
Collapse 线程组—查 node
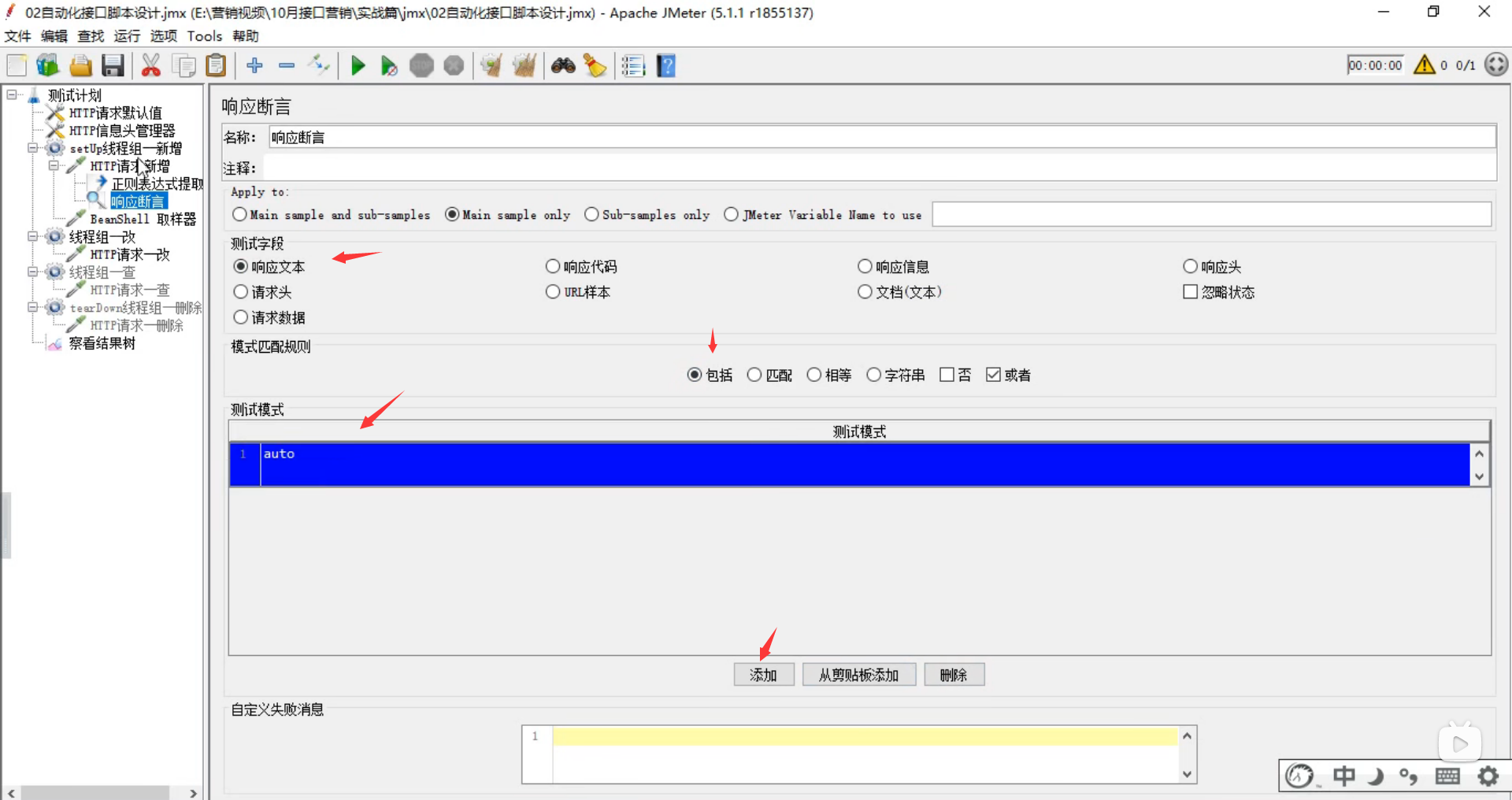pyautogui.click(x=33, y=272)
